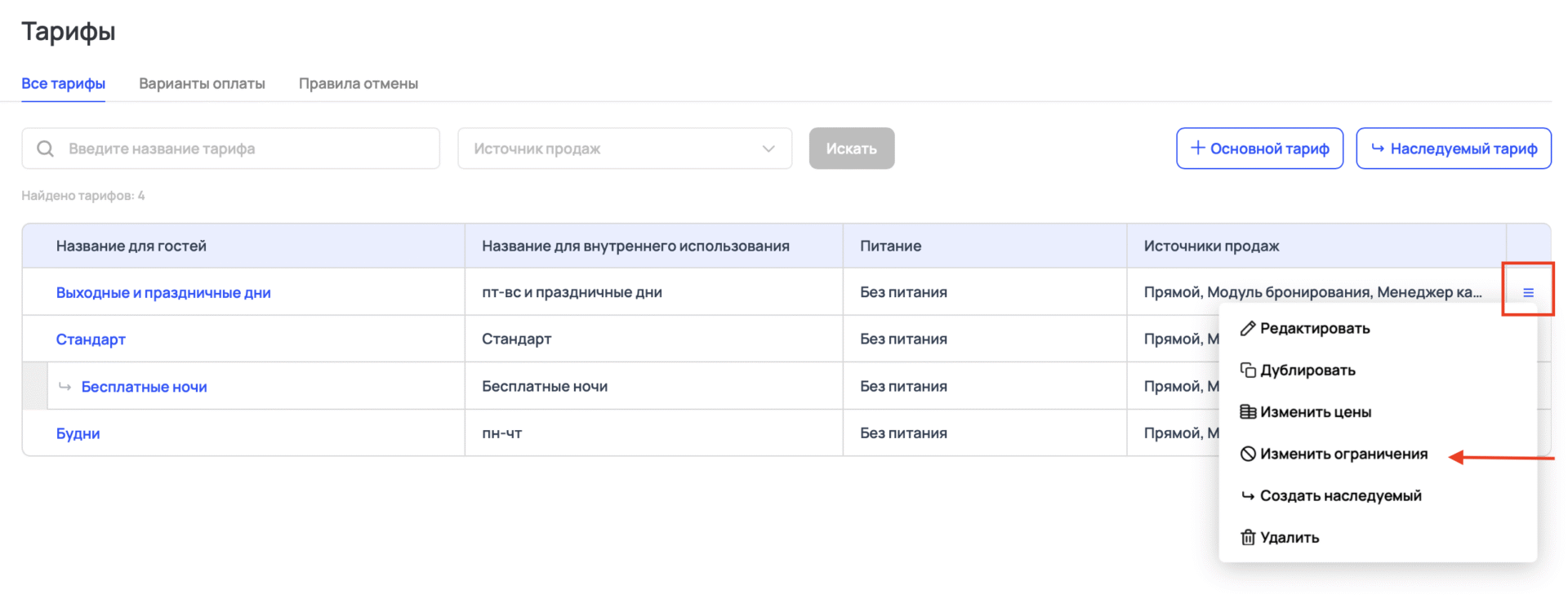Viewport: 1568px width, 608px height.
Task: Click the arrow icon beside Создать наследуемый
Action: coord(1247,495)
